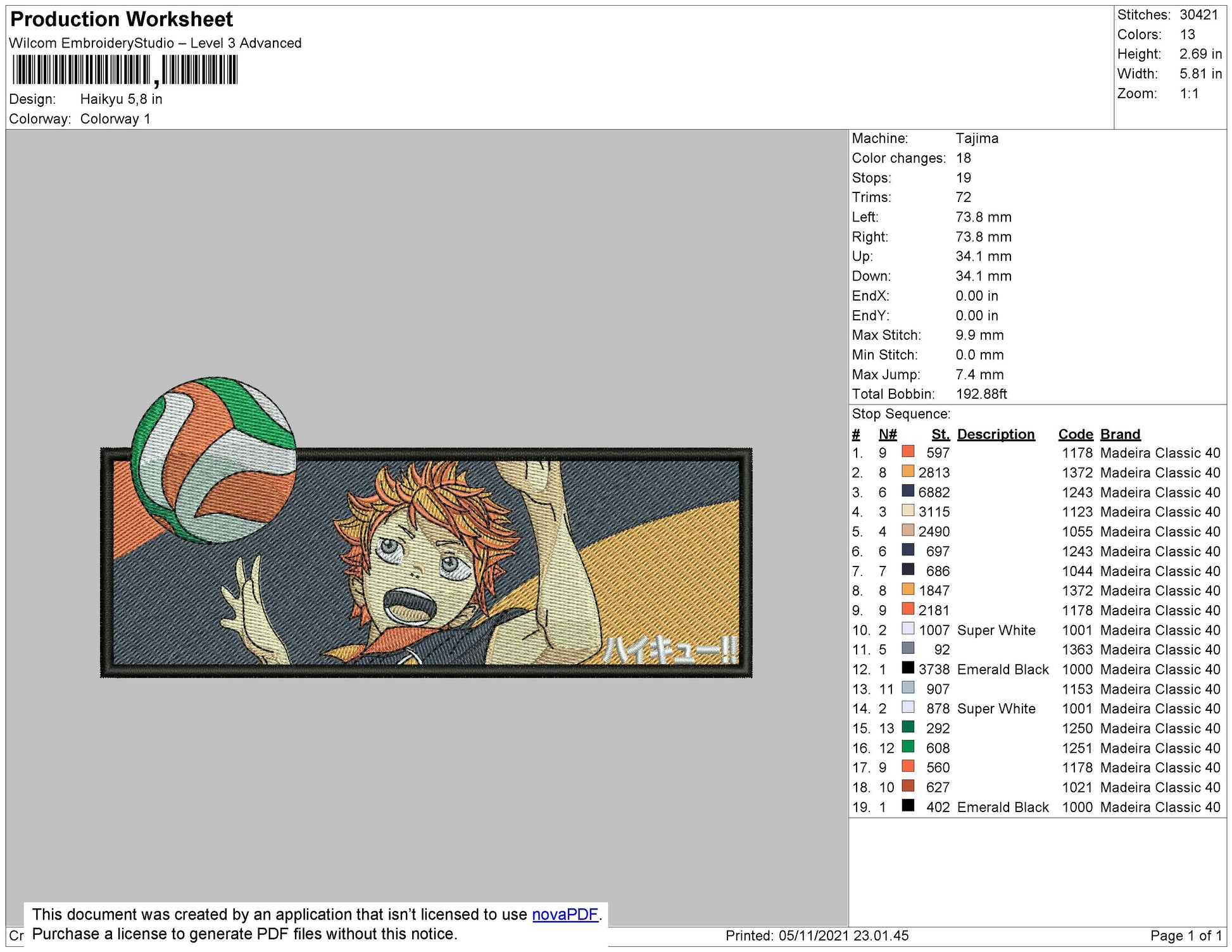Click the Width value 5.81 in
Image resolution: width=1232 pixels, height=952 pixels.
tap(1200, 74)
